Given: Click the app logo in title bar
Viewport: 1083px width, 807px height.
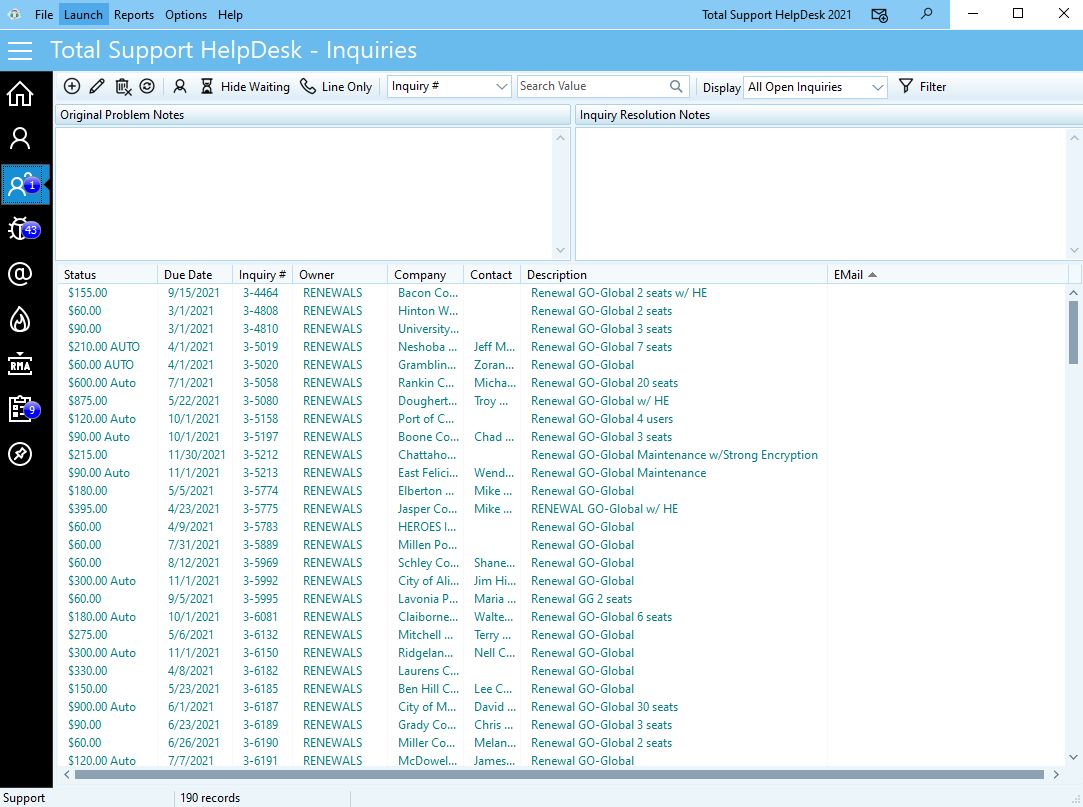Looking at the screenshot, I should (x=15, y=15).
